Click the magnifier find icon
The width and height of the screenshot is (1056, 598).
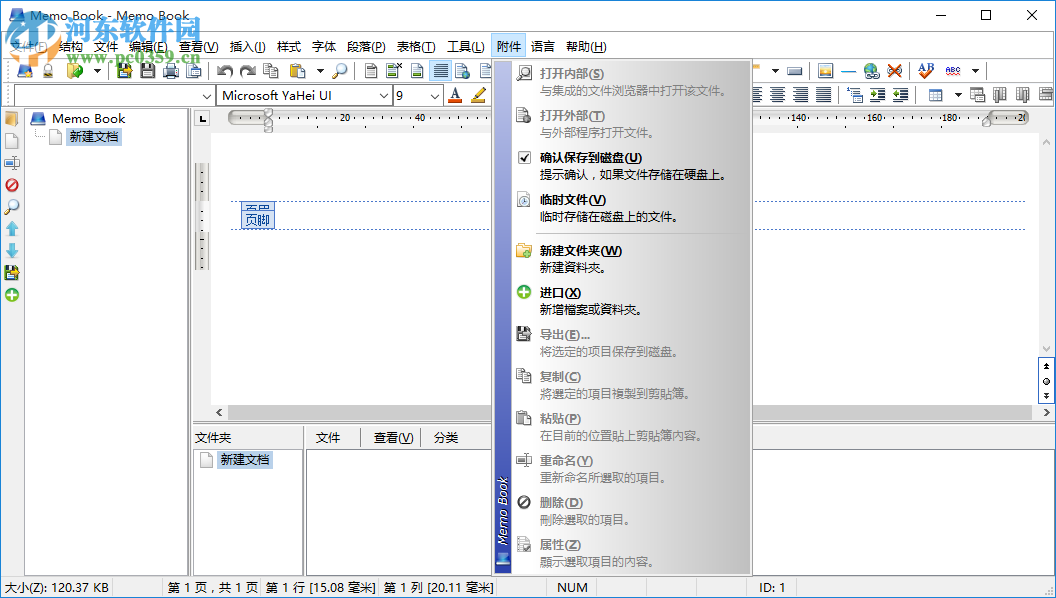tap(340, 71)
